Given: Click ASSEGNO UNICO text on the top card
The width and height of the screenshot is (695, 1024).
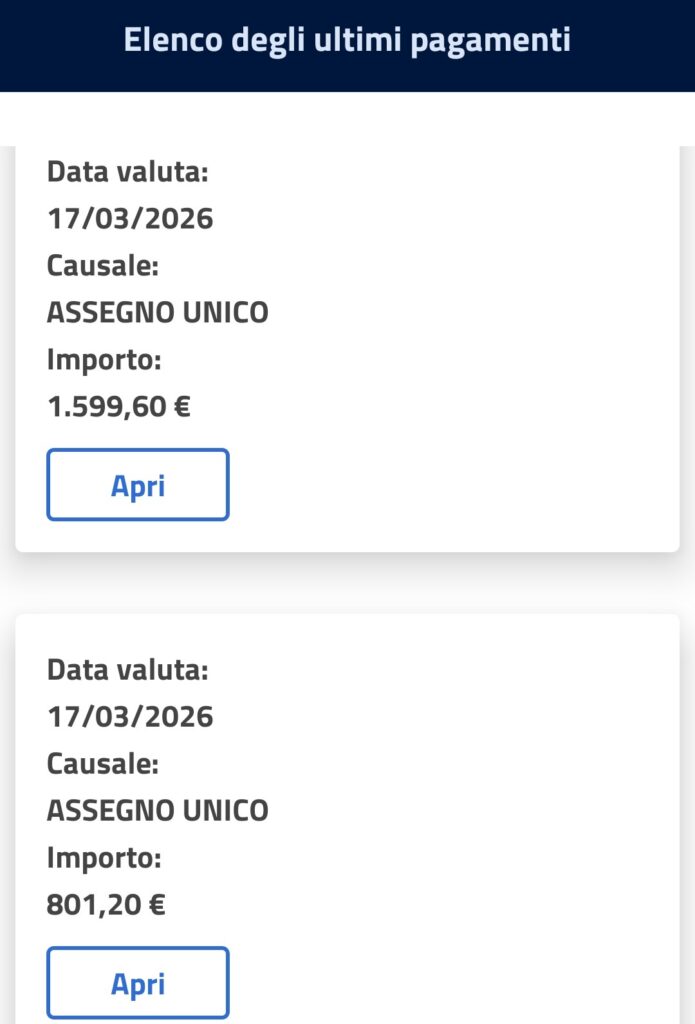Looking at the screenshot, I should pyautogui.click(x=157, y=312).
